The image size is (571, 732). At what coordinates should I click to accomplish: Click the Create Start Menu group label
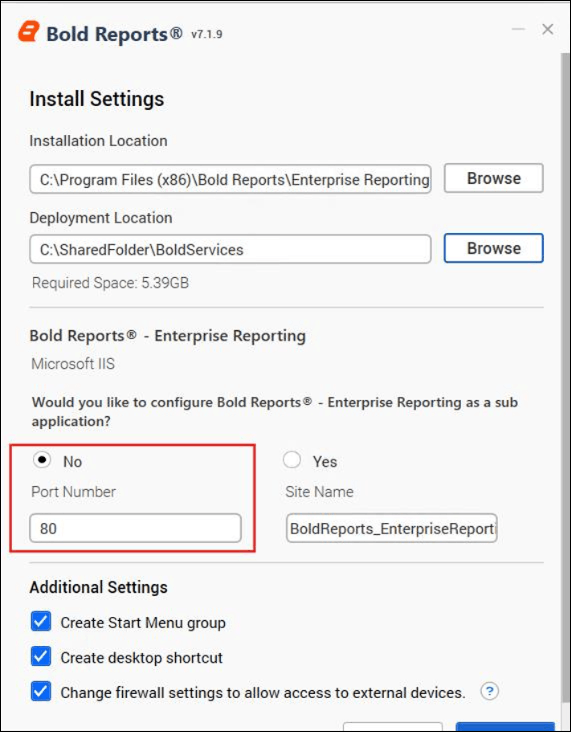coord(143,623)
